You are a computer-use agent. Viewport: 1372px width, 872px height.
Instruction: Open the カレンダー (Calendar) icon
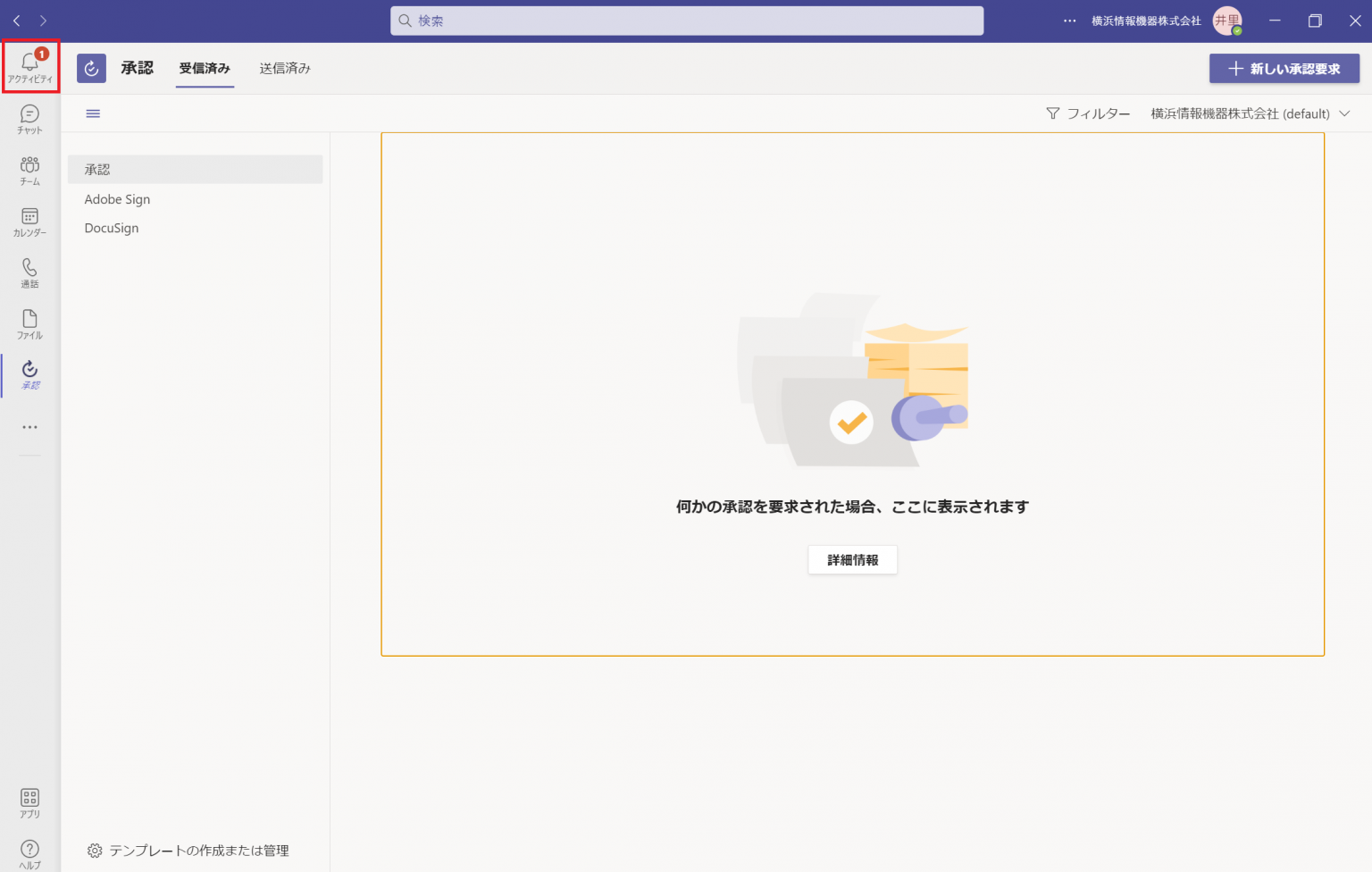tap(29, 221)
